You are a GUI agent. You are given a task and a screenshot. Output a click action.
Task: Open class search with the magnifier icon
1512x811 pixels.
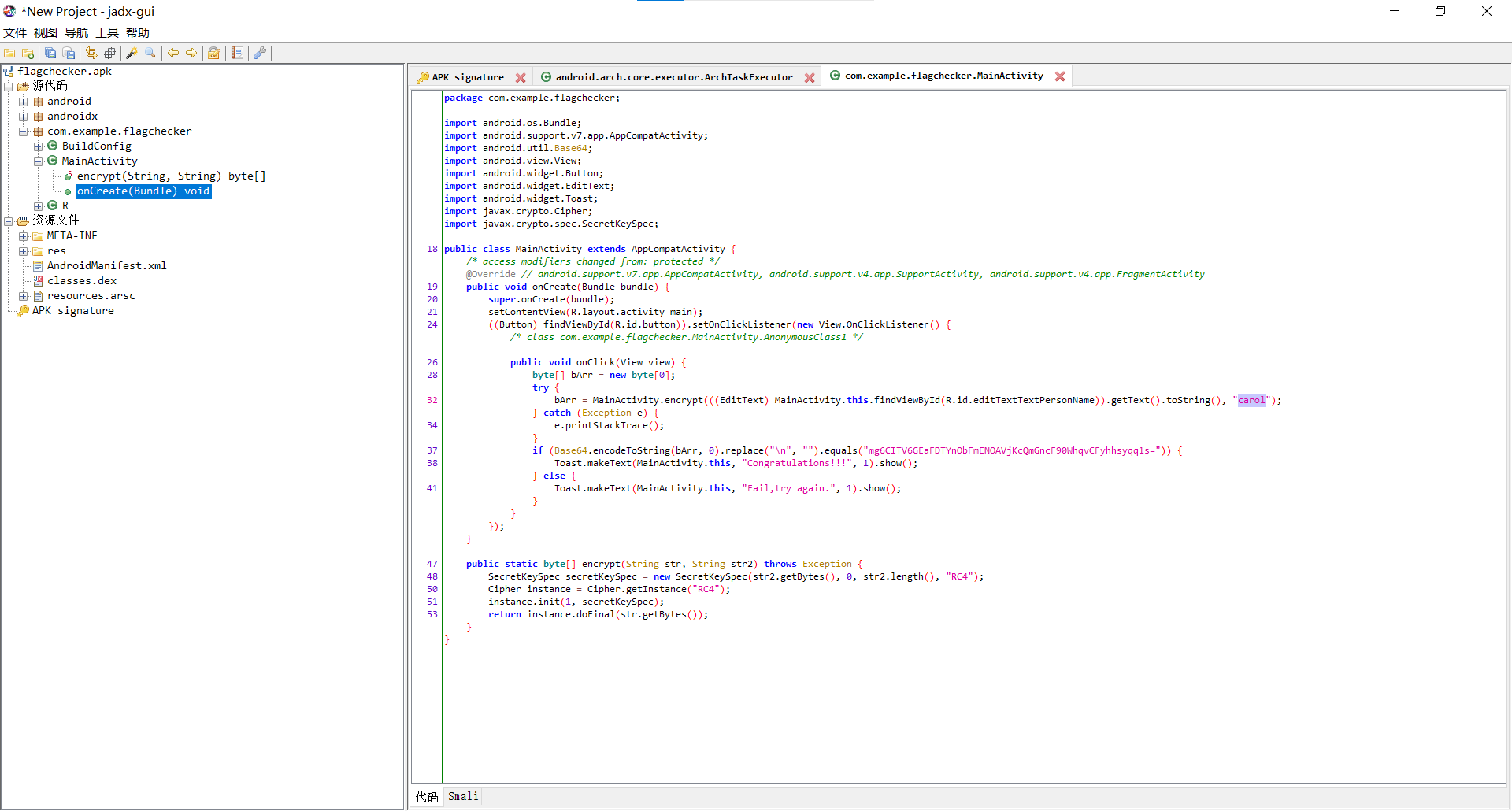[150, 54]
